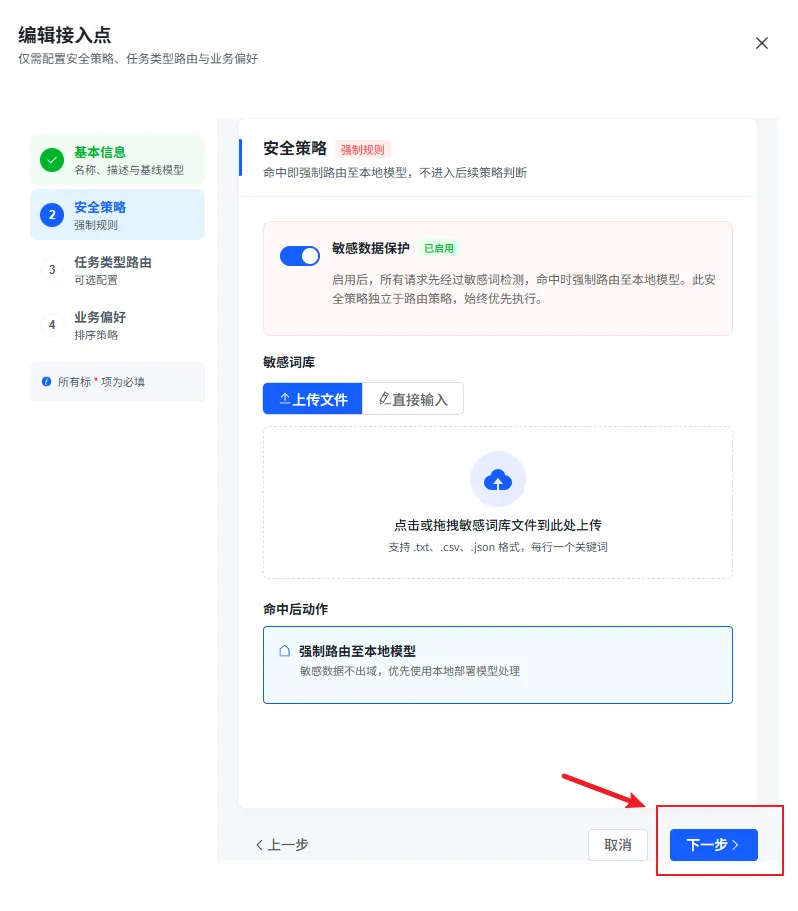Screen dimensions: 798x911
Task: Click the step 3 number circle
Action: [52, 270]
